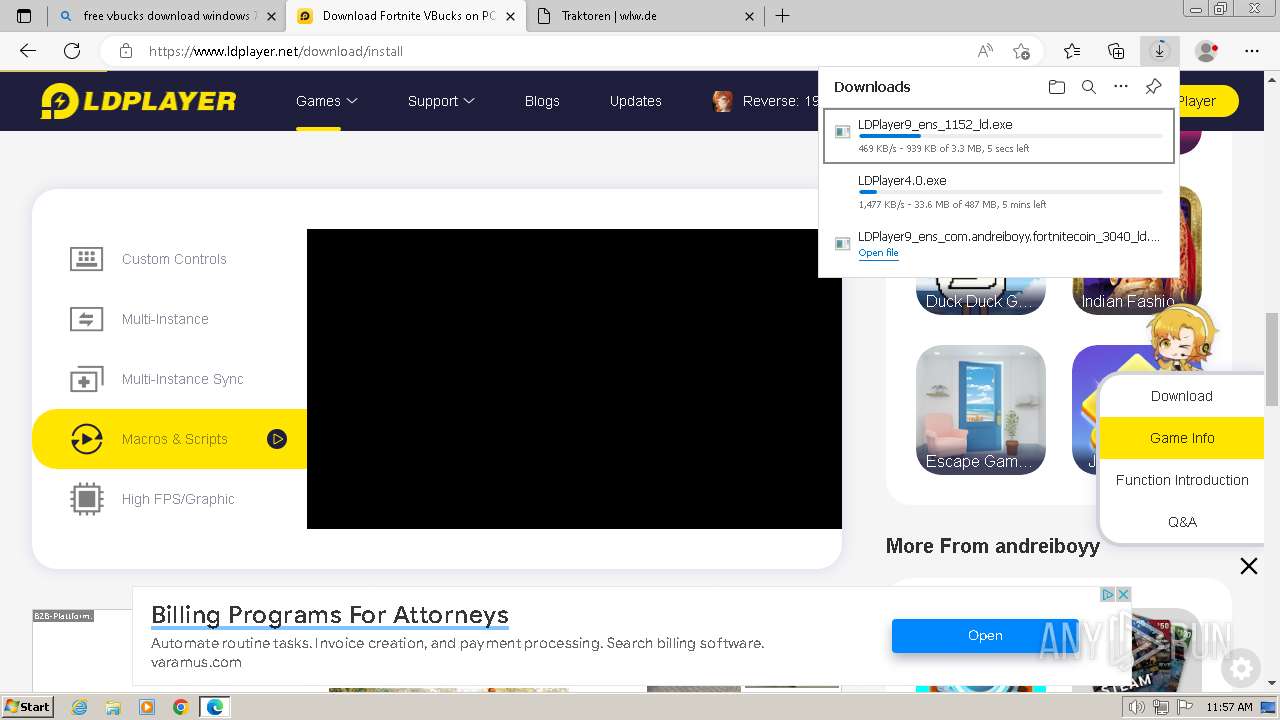Select Q&A in side menu
Image resolution: width=1280 pixels, height=720 pixels.
[x=1182, y=522]
